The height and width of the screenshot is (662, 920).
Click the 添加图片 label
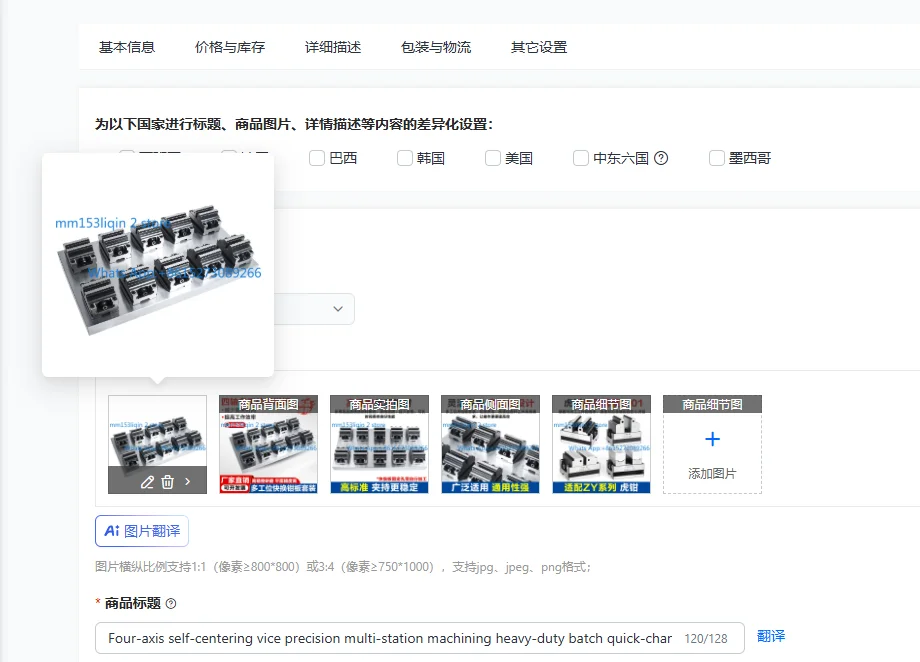click(712, 474)
